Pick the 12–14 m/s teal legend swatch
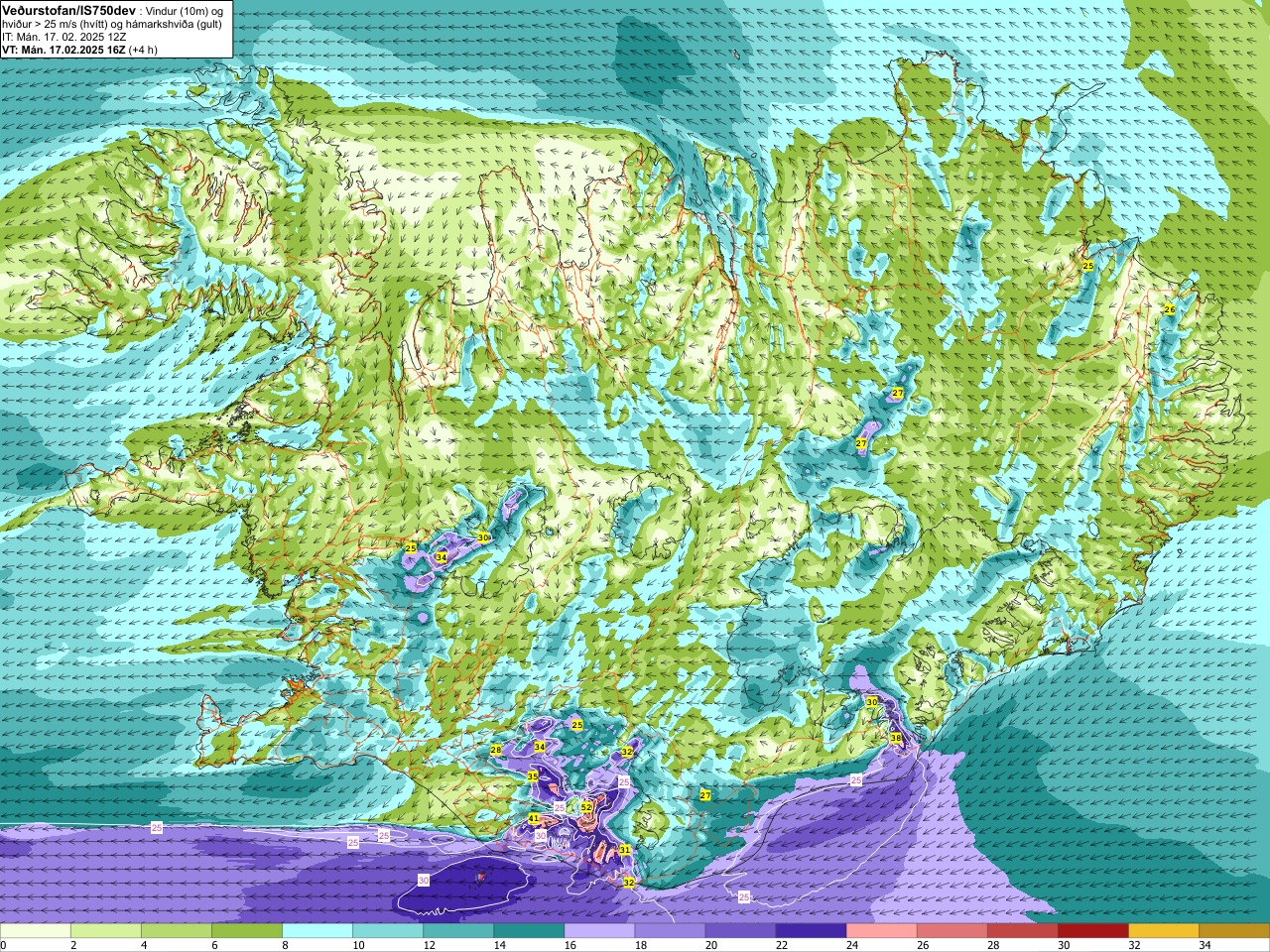Image resolution: width=1270 pixels, height=952 pixels. 458,931
